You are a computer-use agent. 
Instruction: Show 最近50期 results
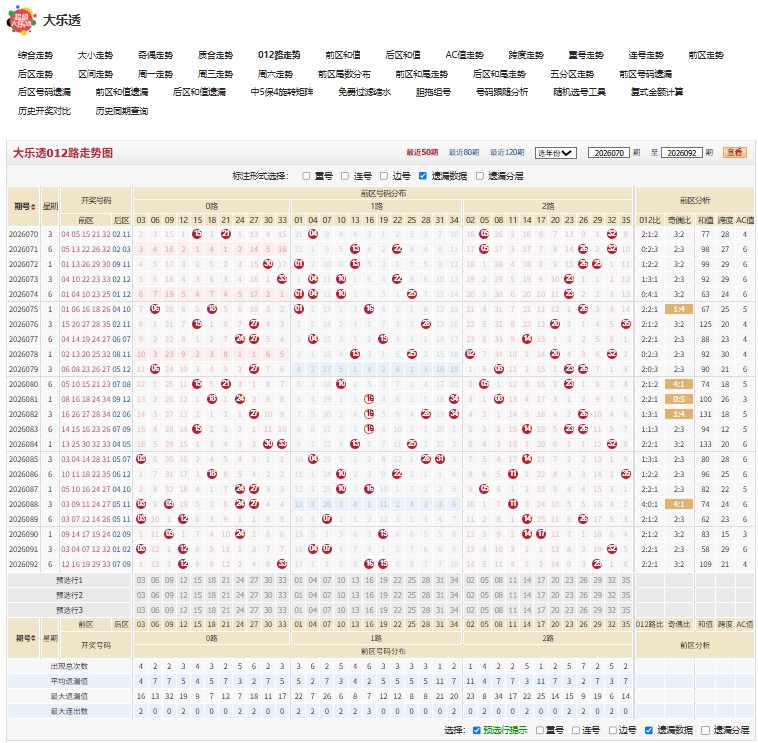(x=422, y=153)
